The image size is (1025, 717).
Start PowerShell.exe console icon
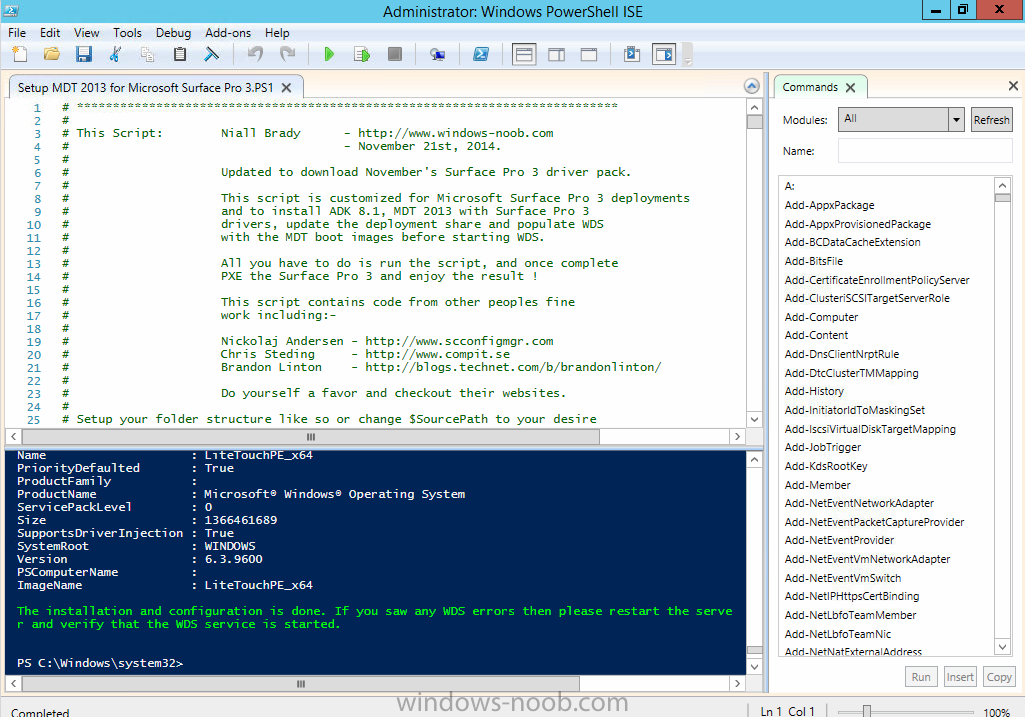coord(480,54)
